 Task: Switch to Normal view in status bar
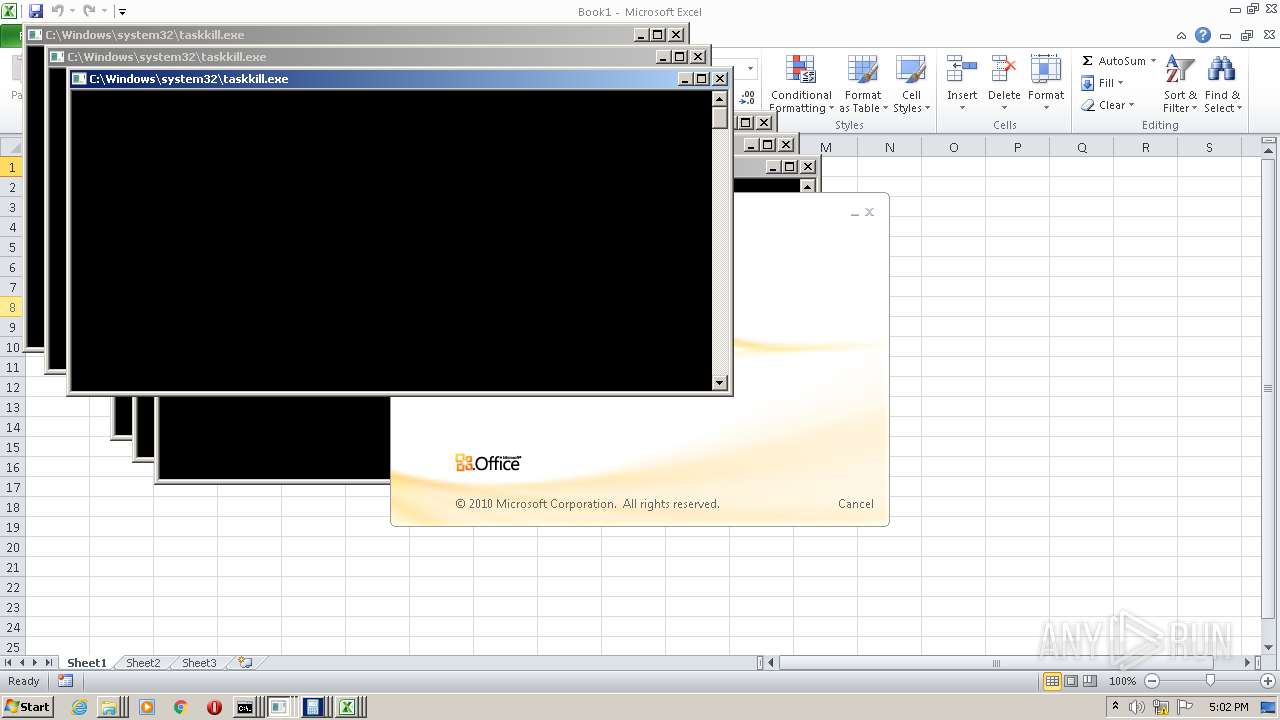click(x=1052, y=681)
